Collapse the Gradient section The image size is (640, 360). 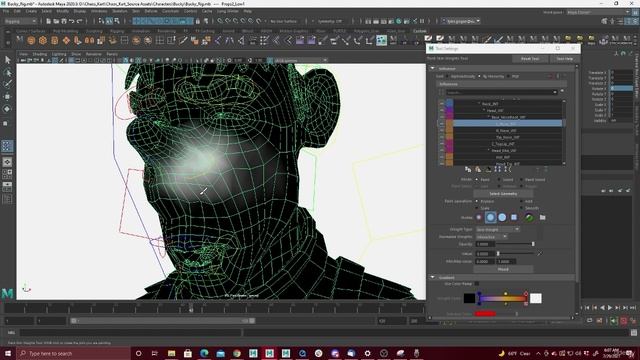[433, 277]
